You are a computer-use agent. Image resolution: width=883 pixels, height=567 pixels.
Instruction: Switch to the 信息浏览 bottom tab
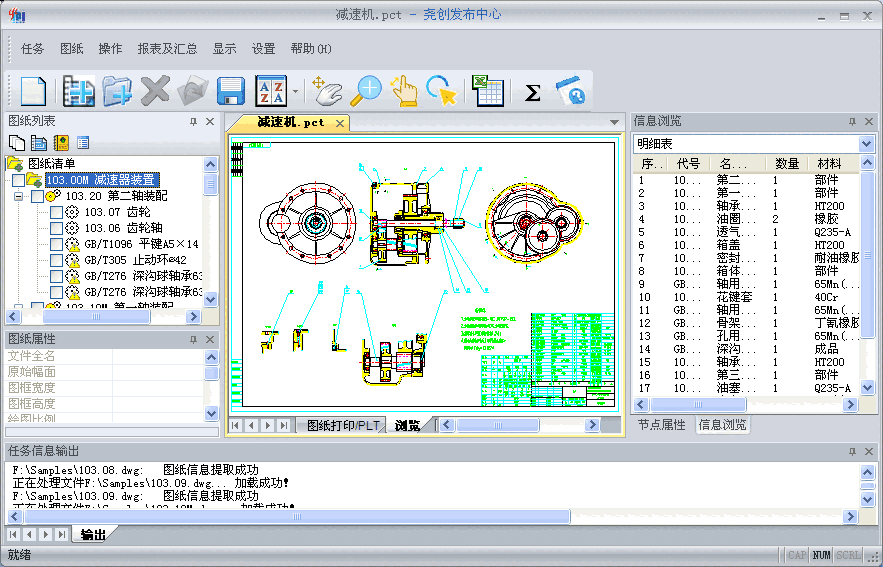[x=722, y=425]
